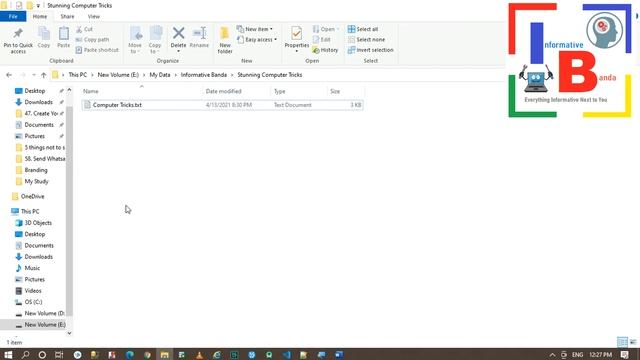
Task: Open the Copy to menu
Action: [x=155, y=40]
